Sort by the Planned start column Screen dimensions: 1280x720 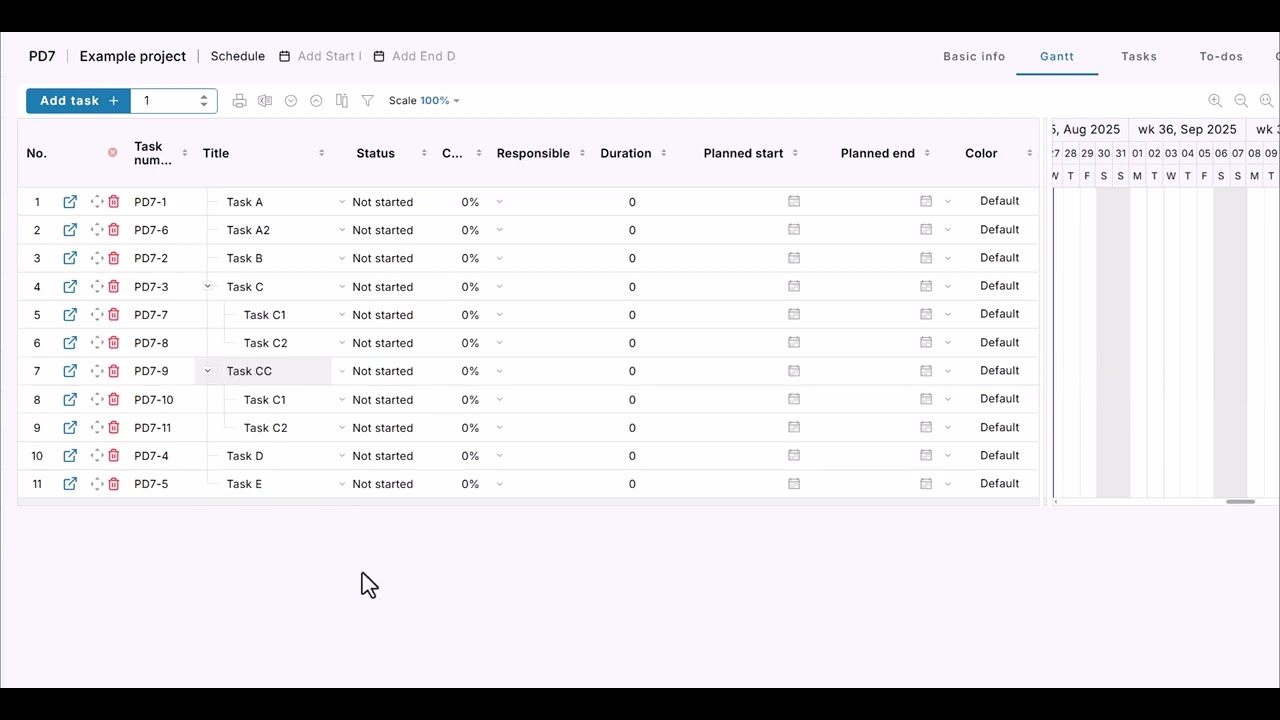(795, 153)
